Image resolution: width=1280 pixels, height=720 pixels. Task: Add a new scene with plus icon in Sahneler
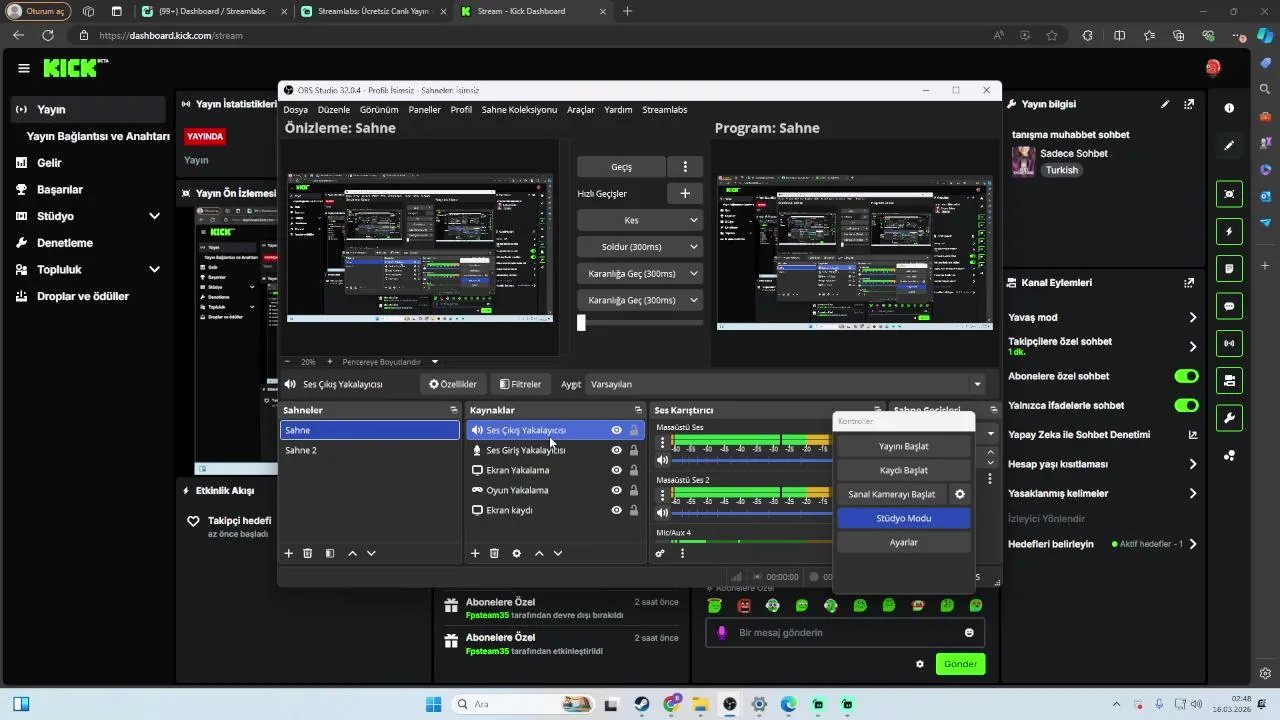(289, 553)
